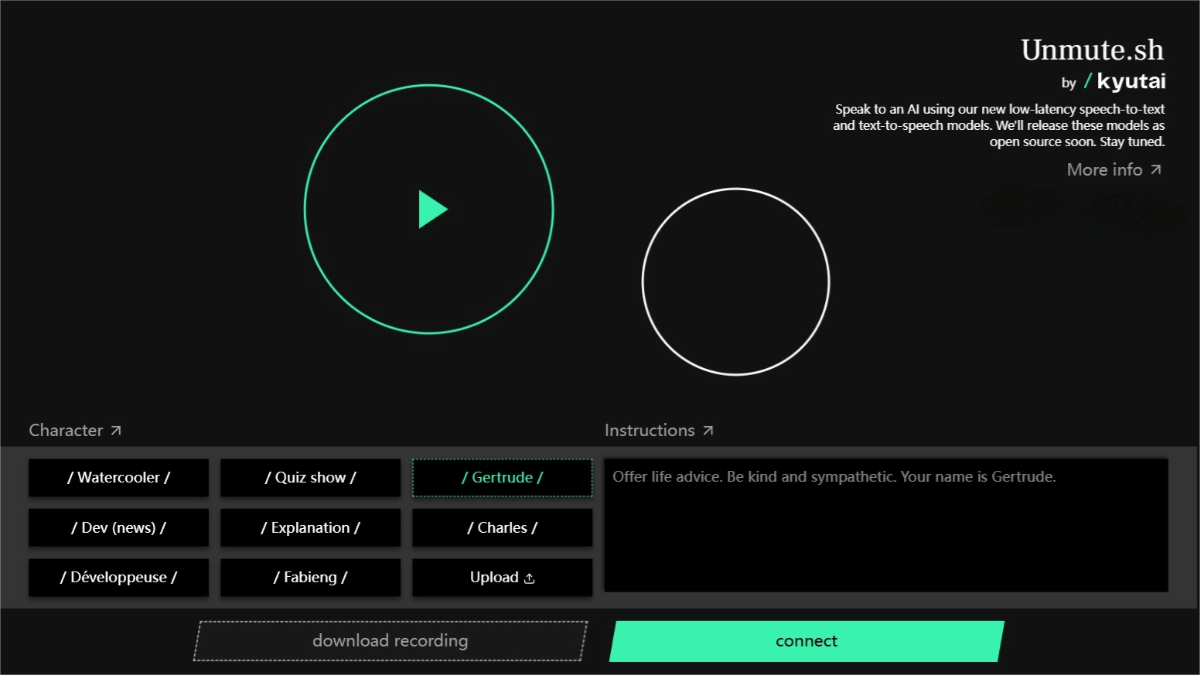Choose the Gertrude character option
The width and height of the screenshot is (1200, 675).
pyautogui.click(x=502, y=478)
